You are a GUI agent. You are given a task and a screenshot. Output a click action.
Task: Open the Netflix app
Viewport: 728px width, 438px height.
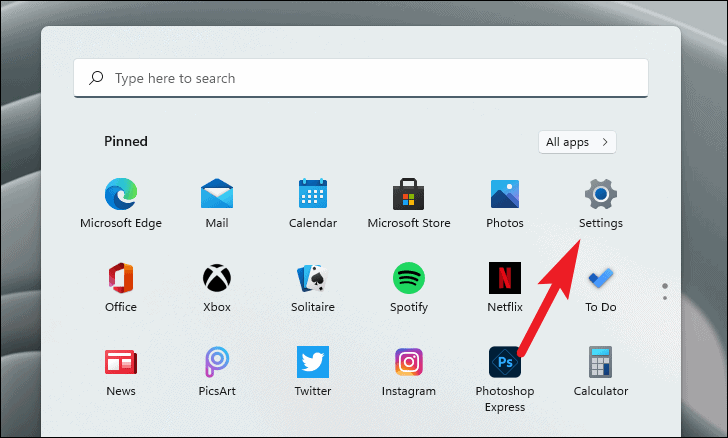click(505, 287)
